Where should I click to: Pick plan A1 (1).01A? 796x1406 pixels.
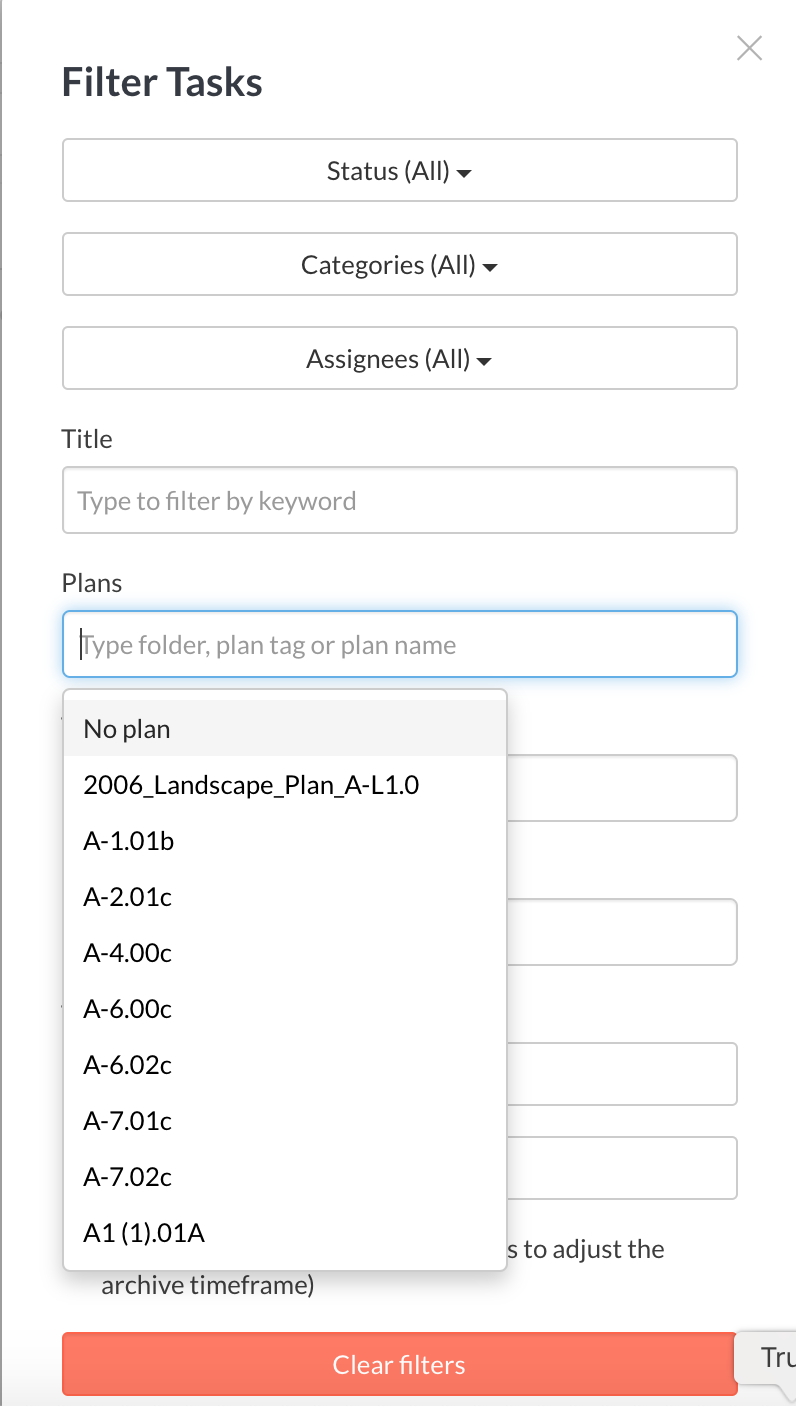(285, 1232)
